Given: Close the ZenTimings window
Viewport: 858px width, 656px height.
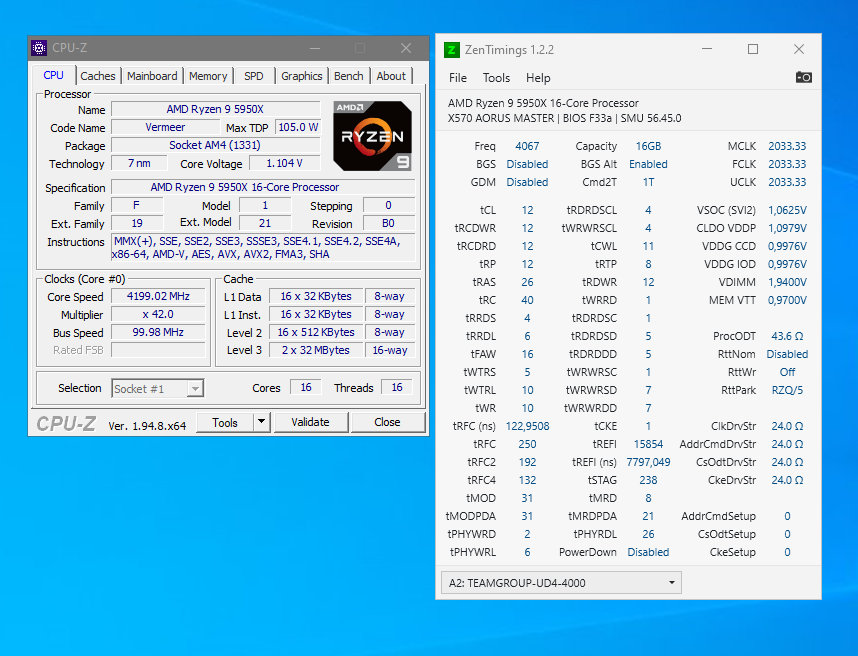Looking at the screenshot, I should (x=799, y=49).
